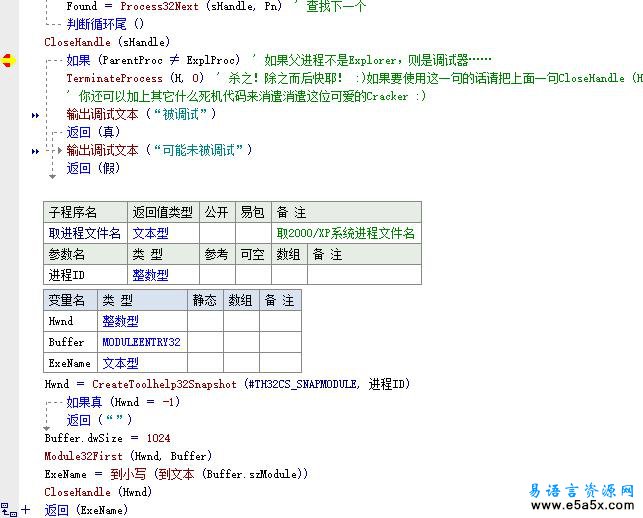Toggle the 公开 cell for 取进程文件名

click(x=217, y=233)
